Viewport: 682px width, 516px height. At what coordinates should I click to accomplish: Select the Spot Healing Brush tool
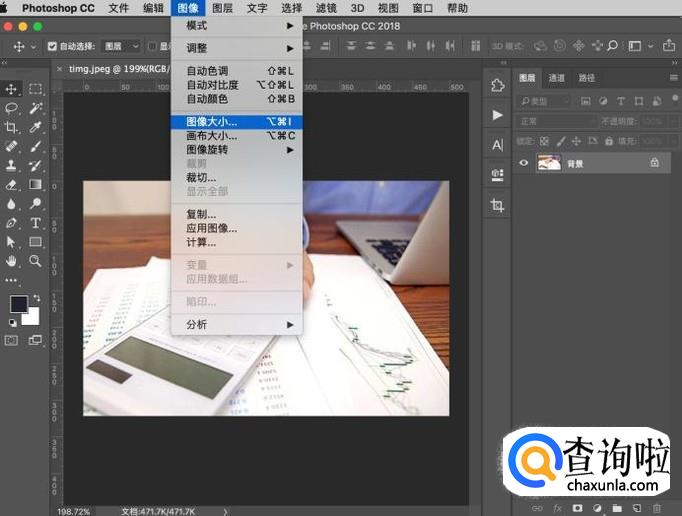click(x=11, y=146)
